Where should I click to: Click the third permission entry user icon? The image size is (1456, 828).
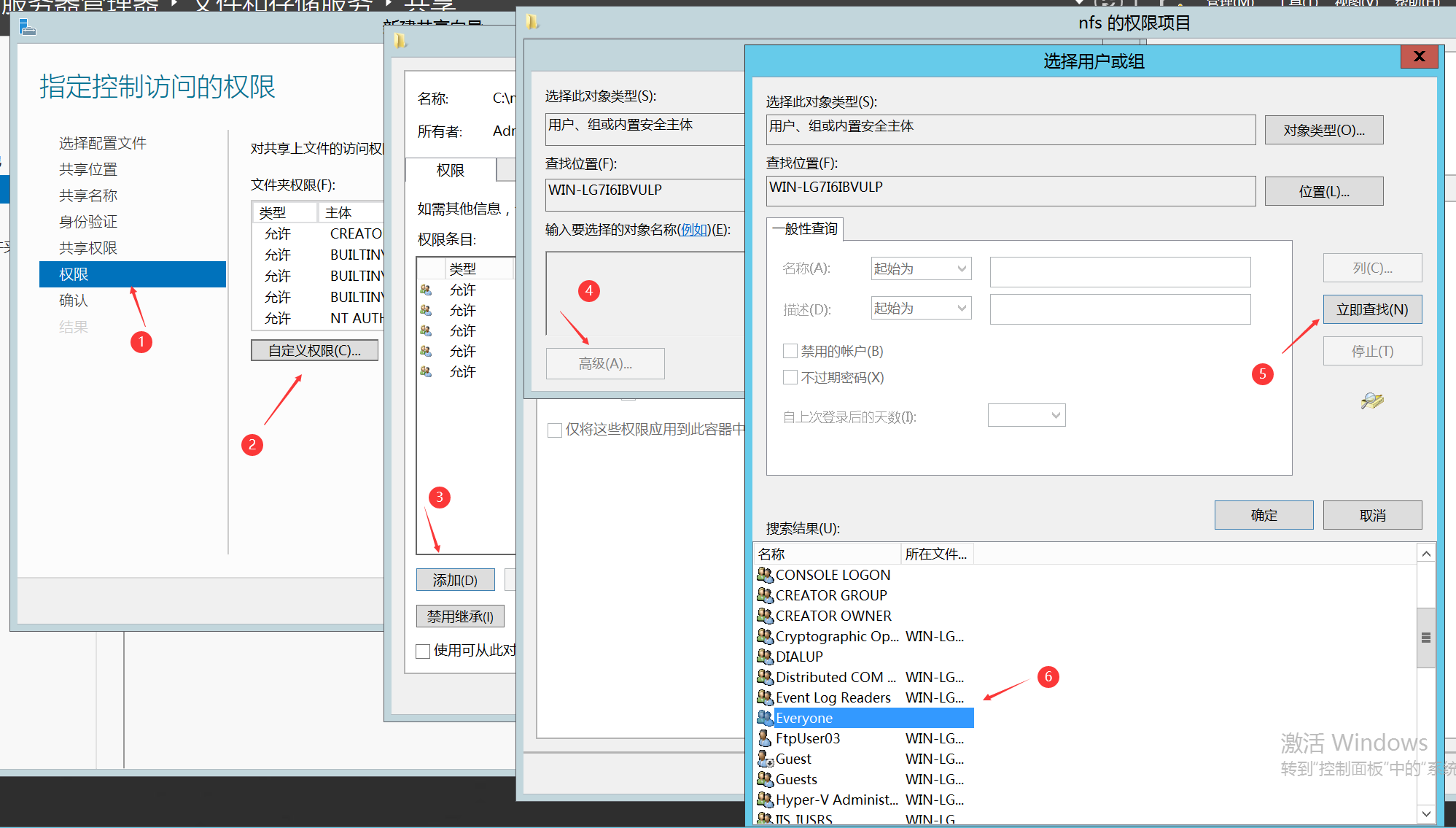[427, 331]
